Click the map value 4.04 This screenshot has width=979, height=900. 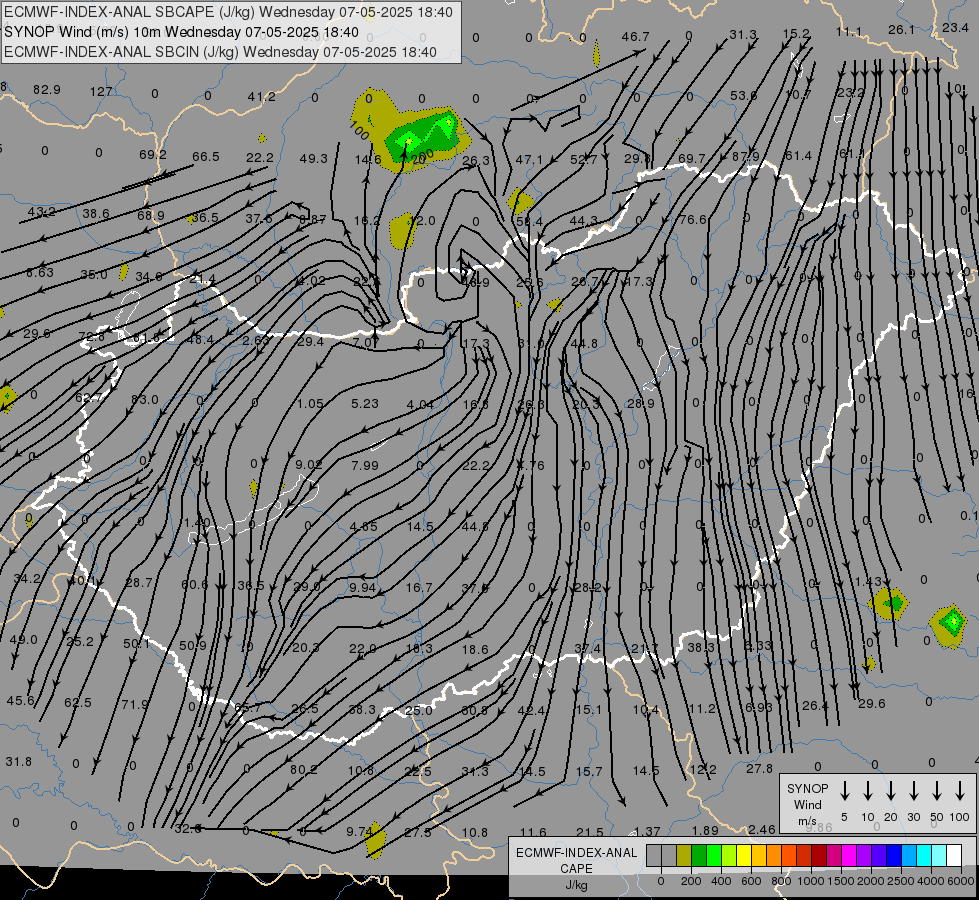pos(420,405)
